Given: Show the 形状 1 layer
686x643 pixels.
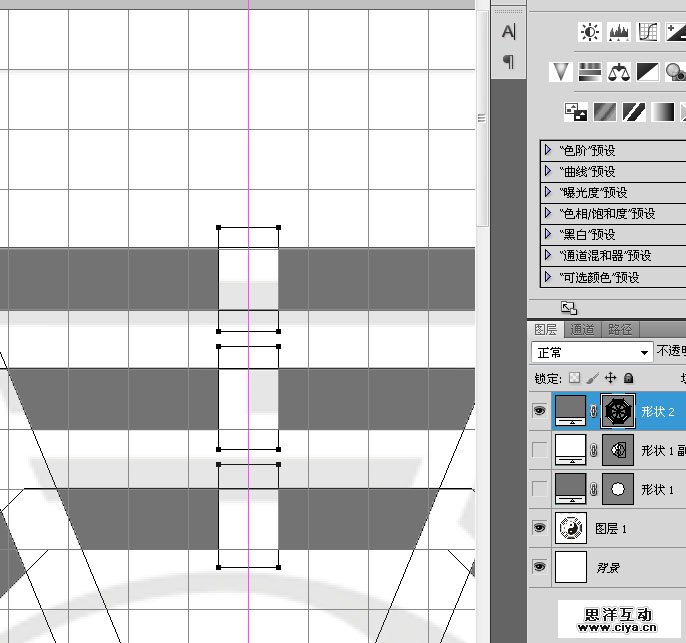Looking at the screenshot, I should [x=539, y=489].
